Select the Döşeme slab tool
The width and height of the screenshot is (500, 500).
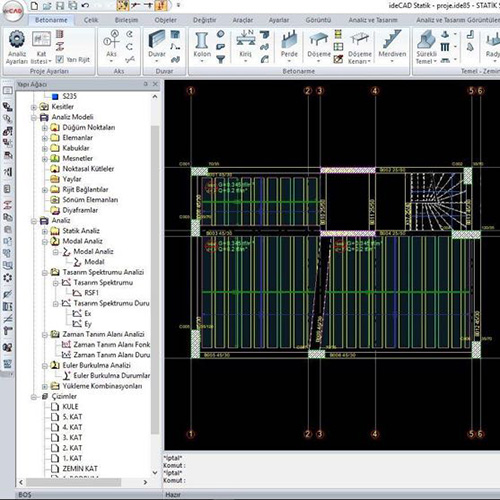[x=319, y=46]
